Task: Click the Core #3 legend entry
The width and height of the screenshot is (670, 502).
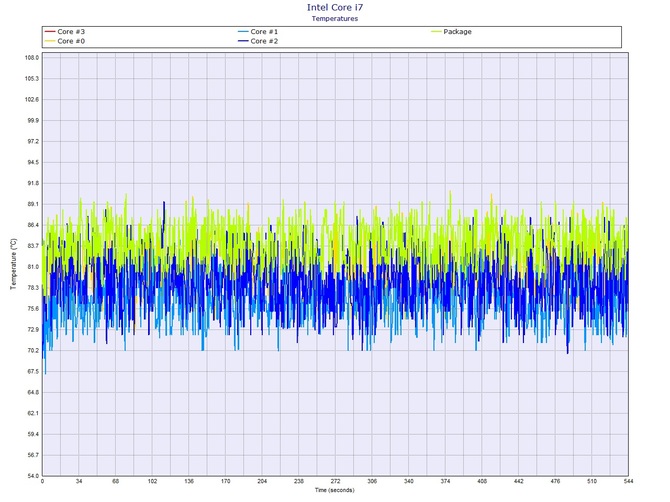Action: click(x=65, y=32)
